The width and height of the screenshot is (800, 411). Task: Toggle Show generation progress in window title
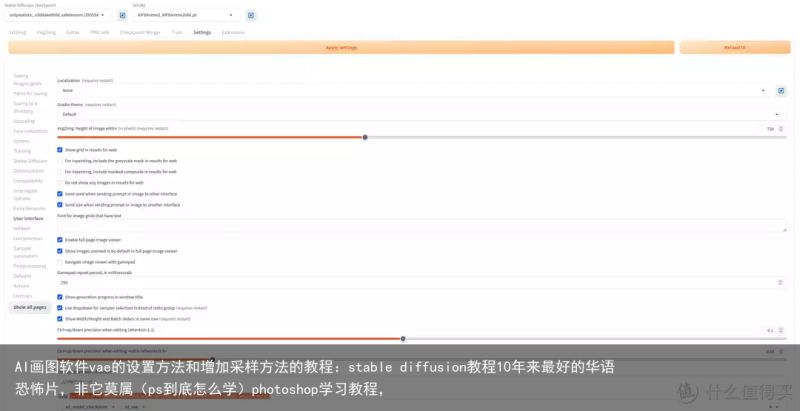(60, 297)
